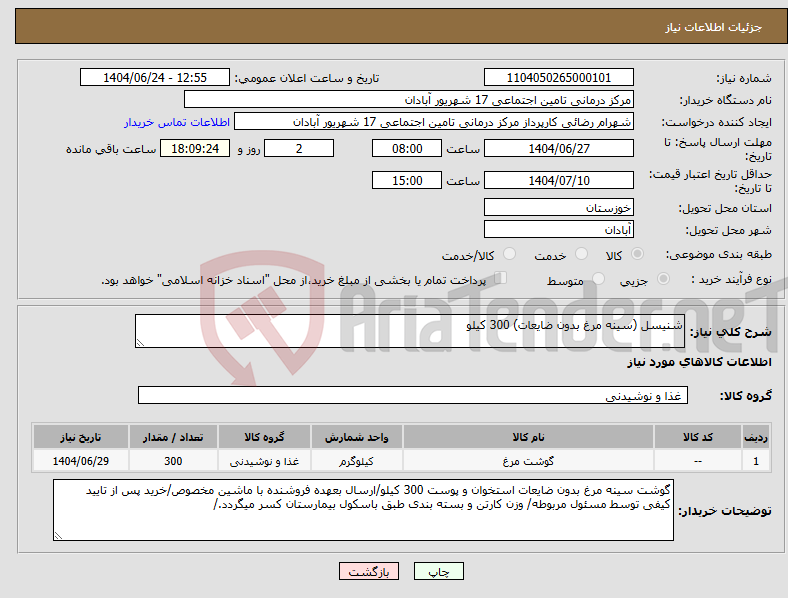
Task: Click the delivery city field آبادان
Action: pyautogui.click(x=558, y=230)
